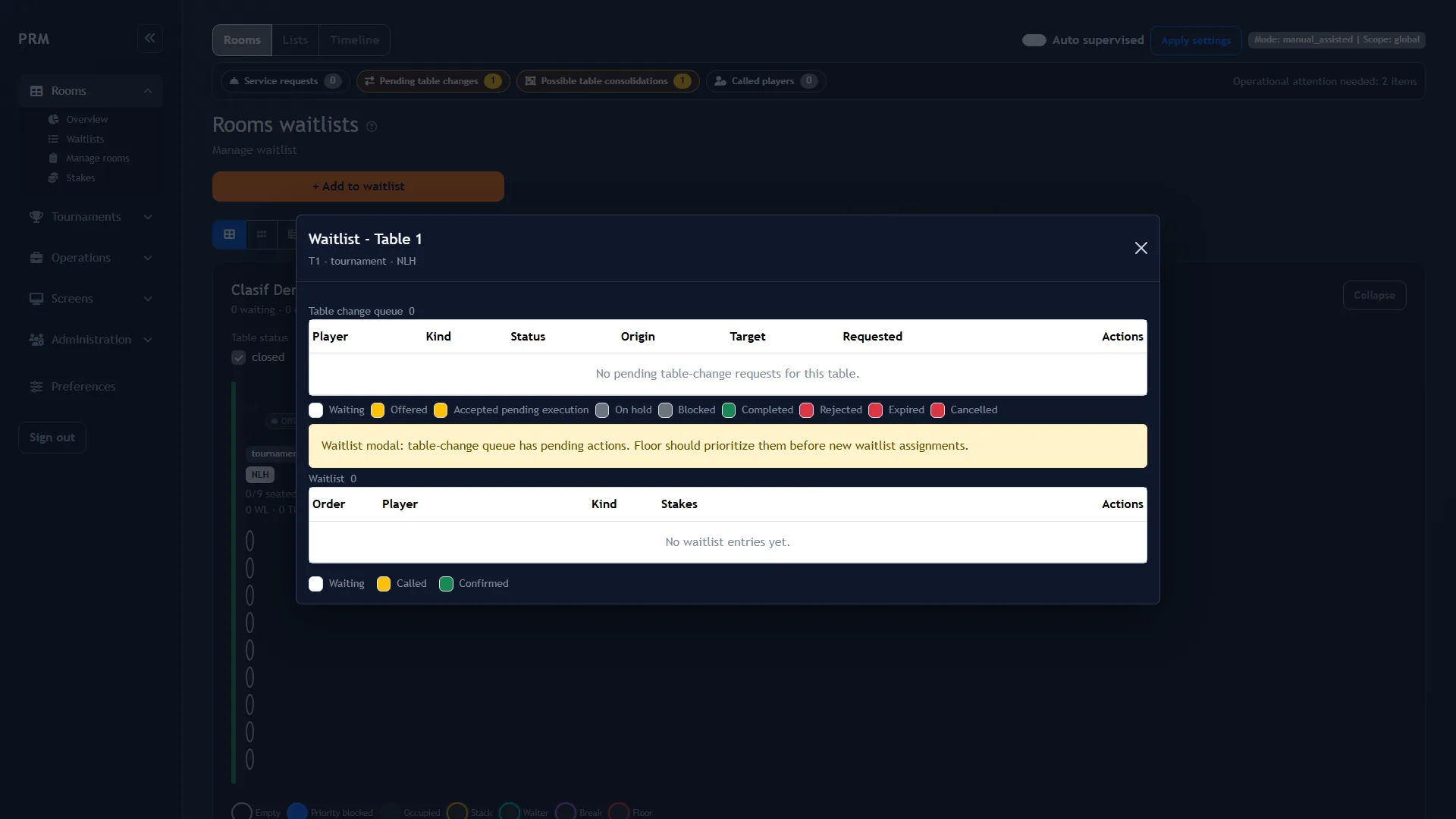Click the Mode: manual_assisted scope badge
The height and width of the screenshot is (819, 1456).
pos(1336,39)
